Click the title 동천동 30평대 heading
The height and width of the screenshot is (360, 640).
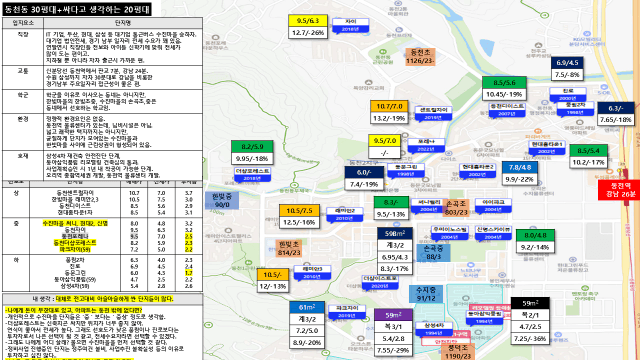[77, 9]
